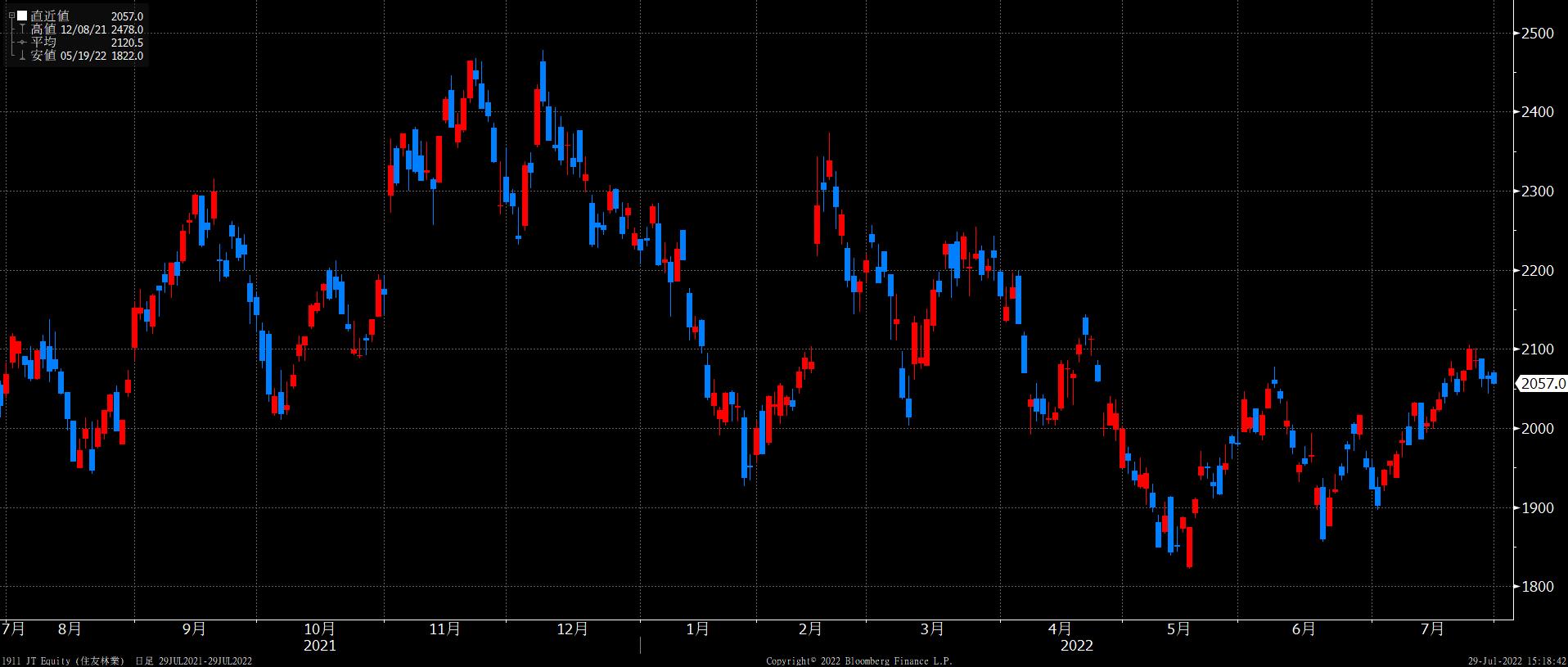Click the 11月 label on time axis

(x=444, y=629)
